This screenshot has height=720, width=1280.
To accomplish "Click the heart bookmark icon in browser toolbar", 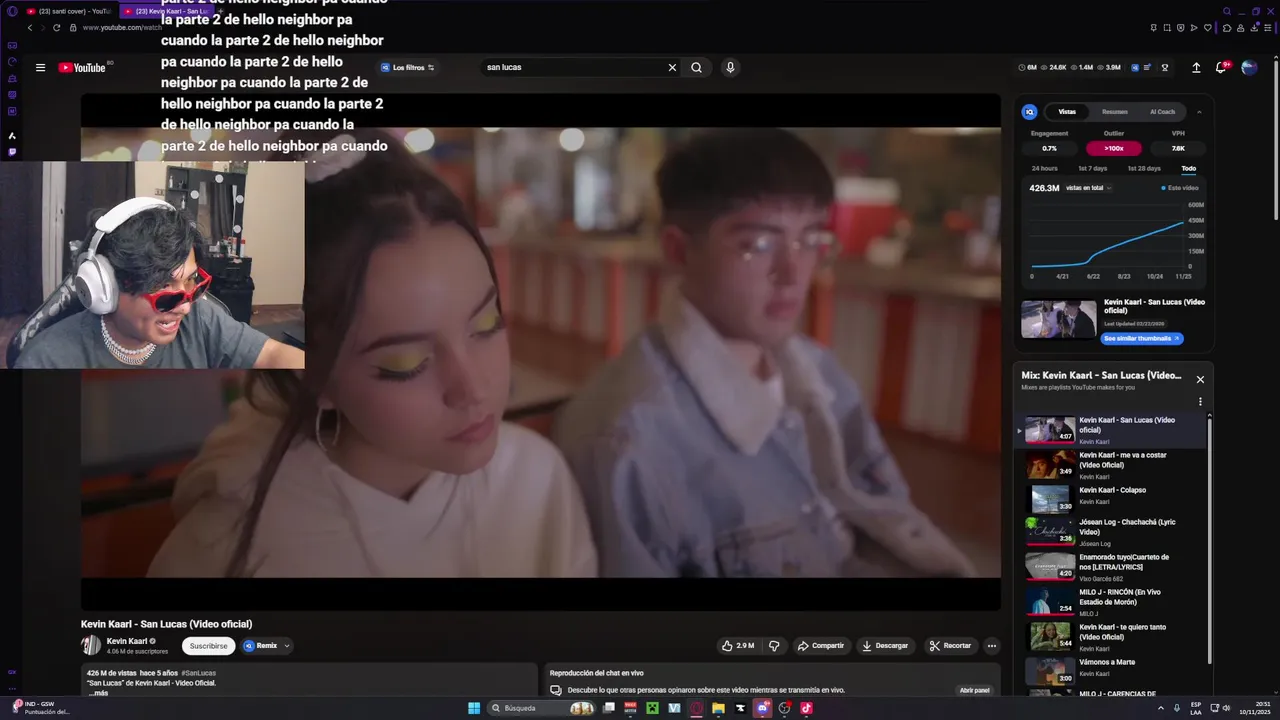I will pyautogui.click(x=1208, y=28).
